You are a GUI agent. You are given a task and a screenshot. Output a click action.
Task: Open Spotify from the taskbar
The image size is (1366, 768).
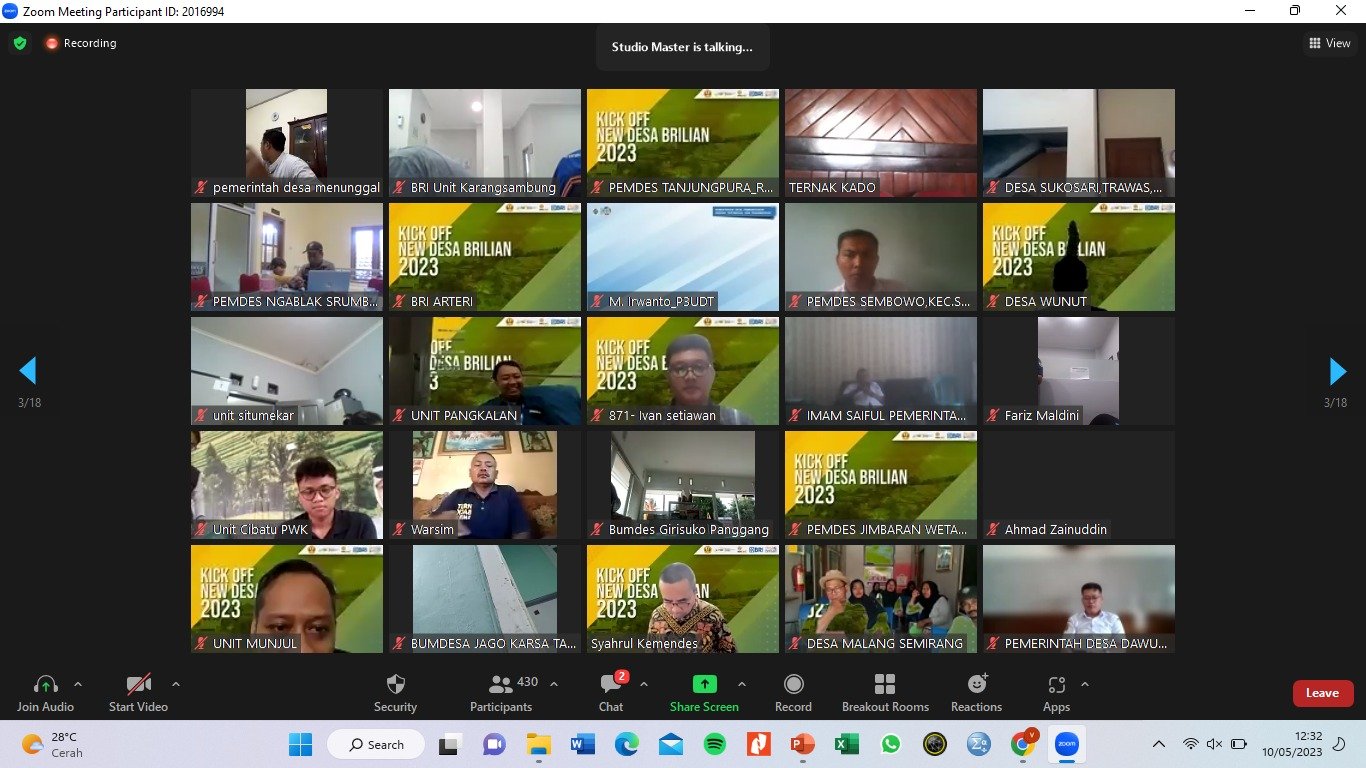pyautogui.click(x=715, y=744)
